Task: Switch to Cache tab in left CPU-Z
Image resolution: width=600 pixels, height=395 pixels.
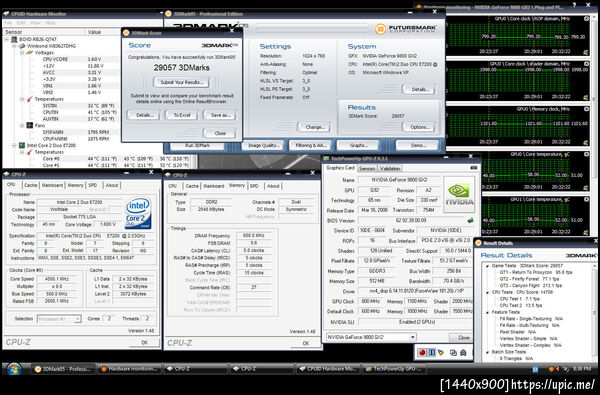Action: (31, 185)
